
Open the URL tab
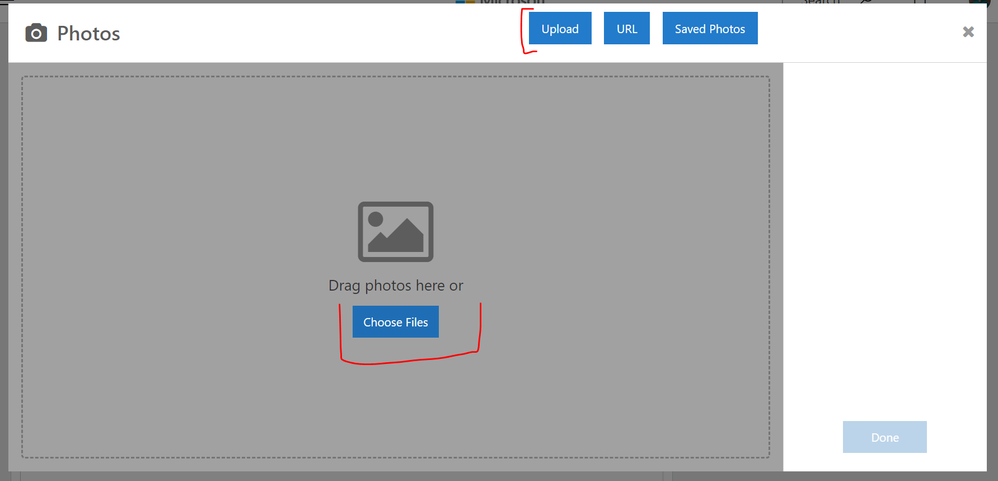(x=627, y=29)
